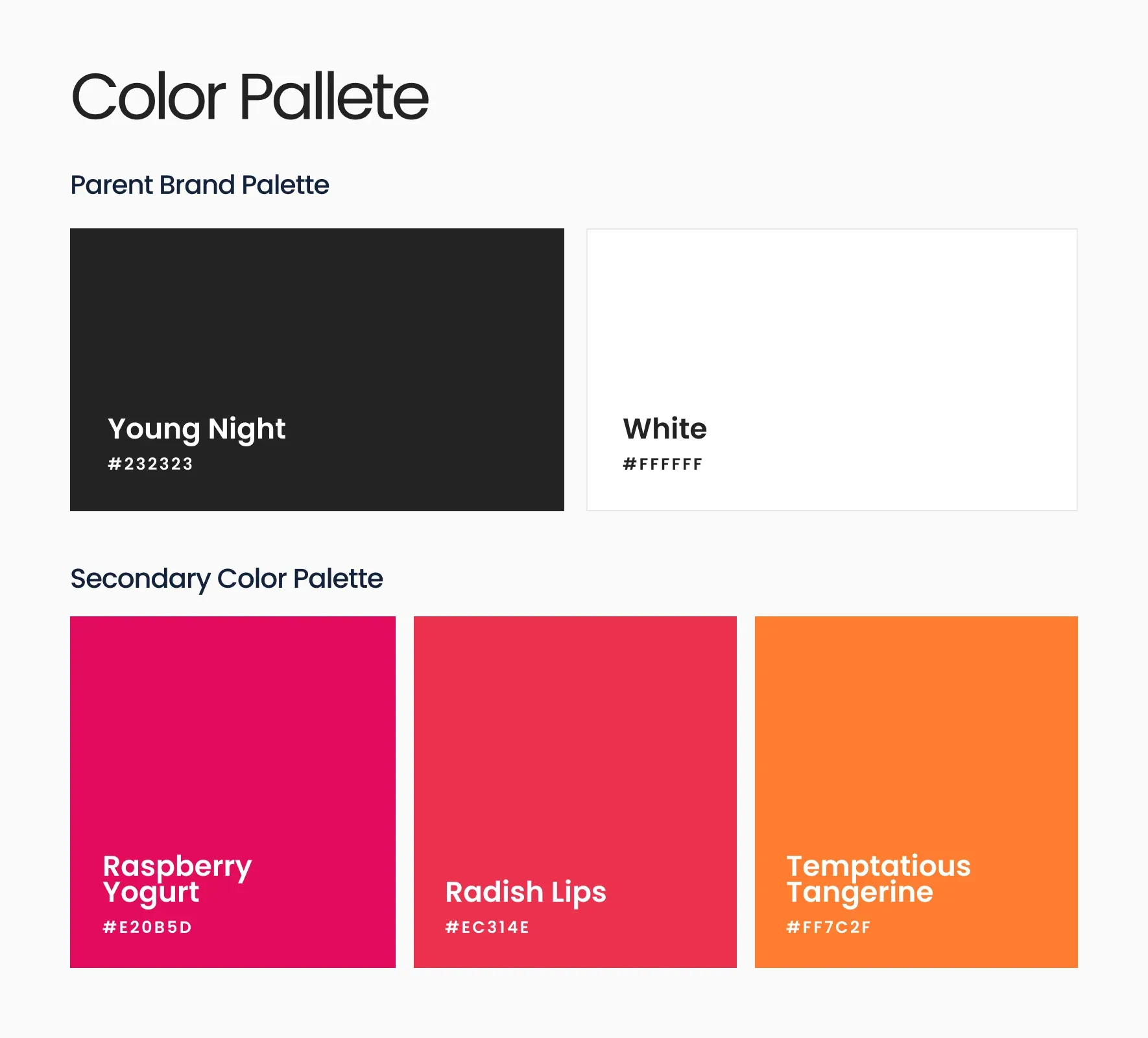Click the Color Pallete title
Screen dimensions: 1148x1038
(250, 97)
